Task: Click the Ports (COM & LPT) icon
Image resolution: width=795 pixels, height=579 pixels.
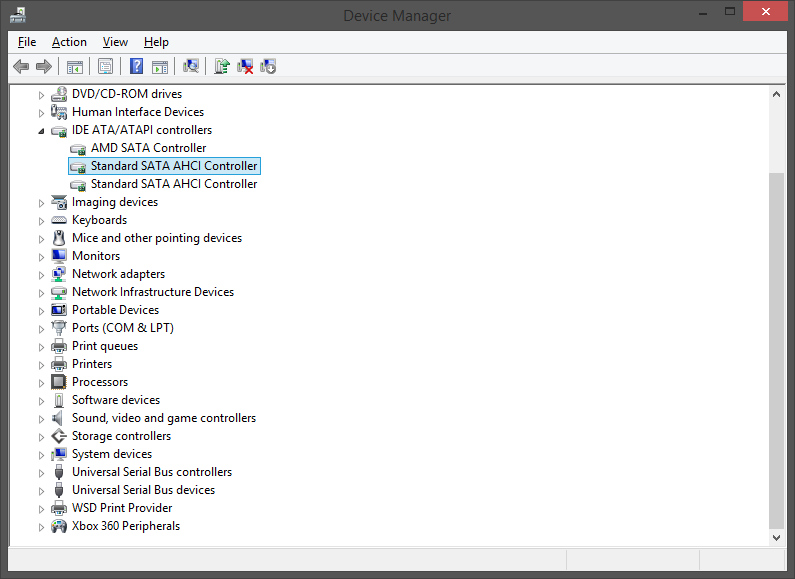Action: click(59, 328)
